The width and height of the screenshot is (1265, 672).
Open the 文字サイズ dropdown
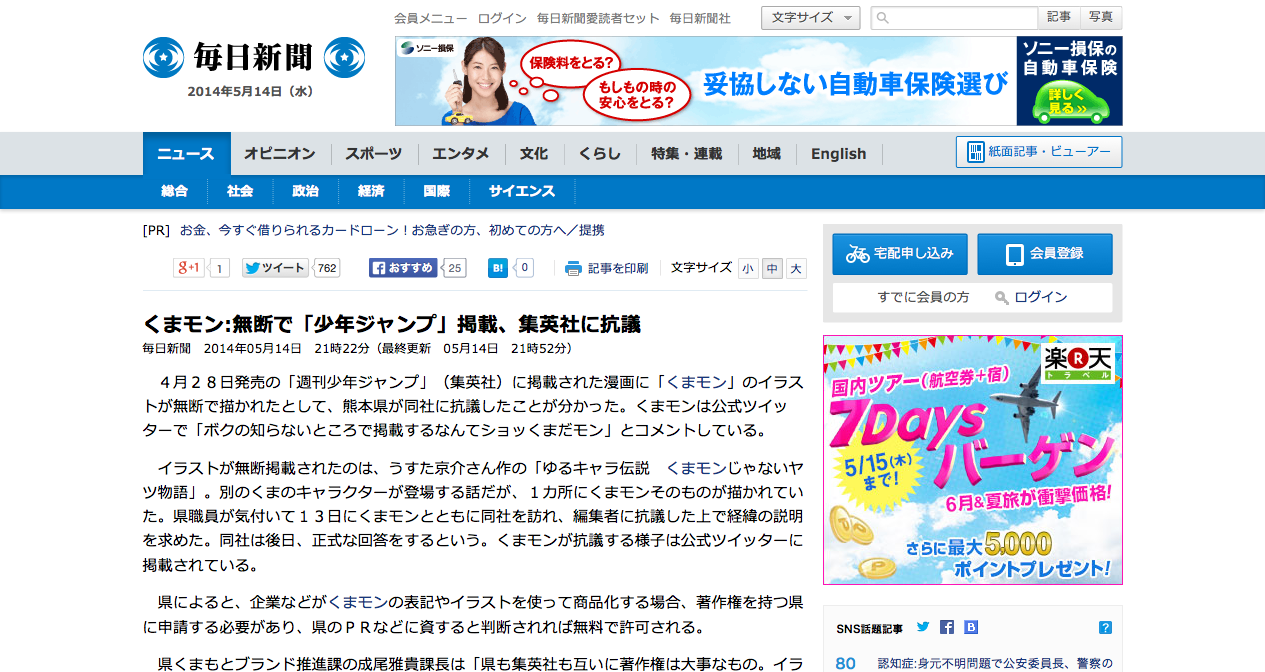pos(810,18)
